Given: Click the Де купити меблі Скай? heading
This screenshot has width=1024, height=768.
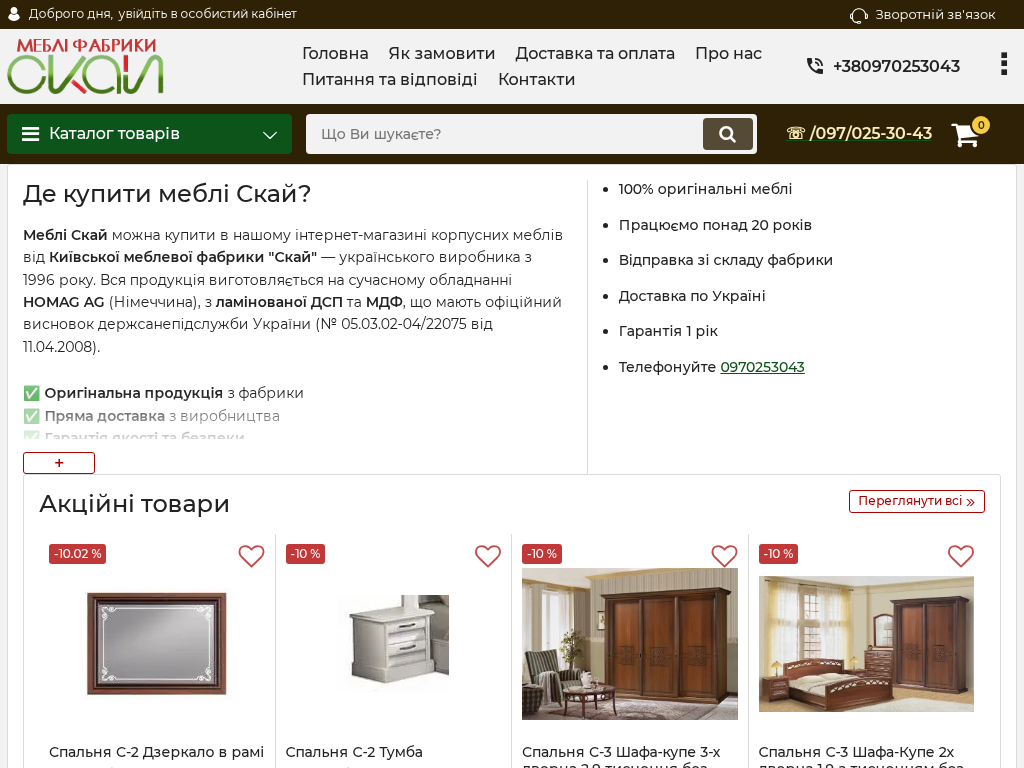Looking at the screenshot, I should click(167, 194).
